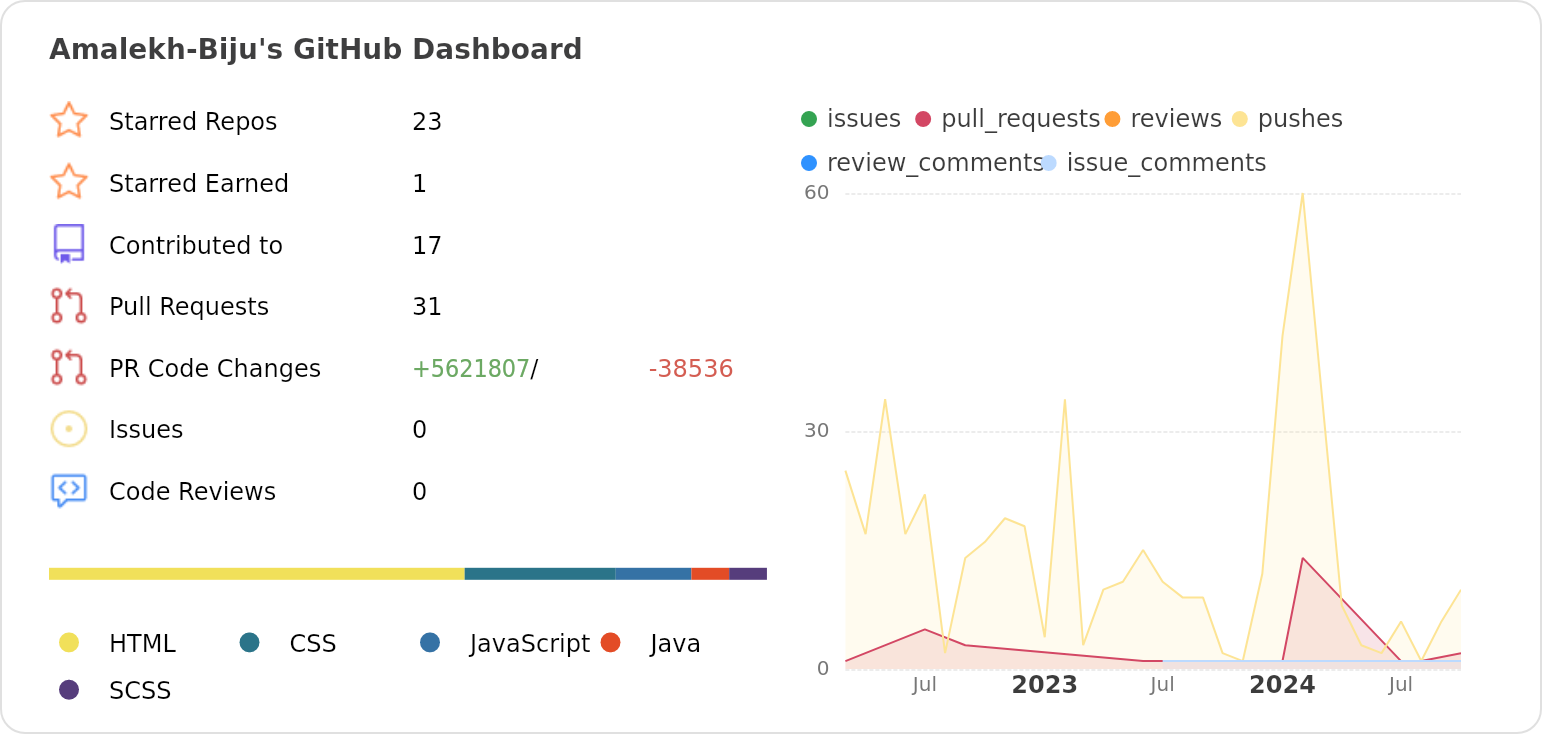This screenshot has height=734, width=1542.
Task: Click the Java language label
Action: pos(675,644)
